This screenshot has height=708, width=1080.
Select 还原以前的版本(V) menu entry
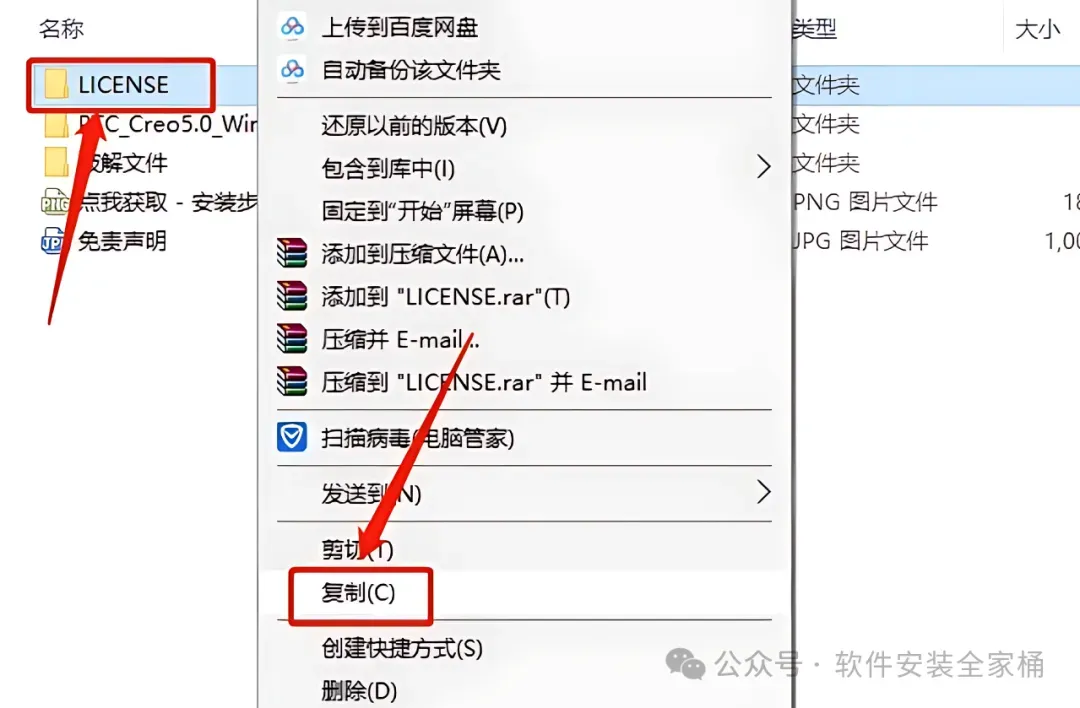[x=414, y=126]
